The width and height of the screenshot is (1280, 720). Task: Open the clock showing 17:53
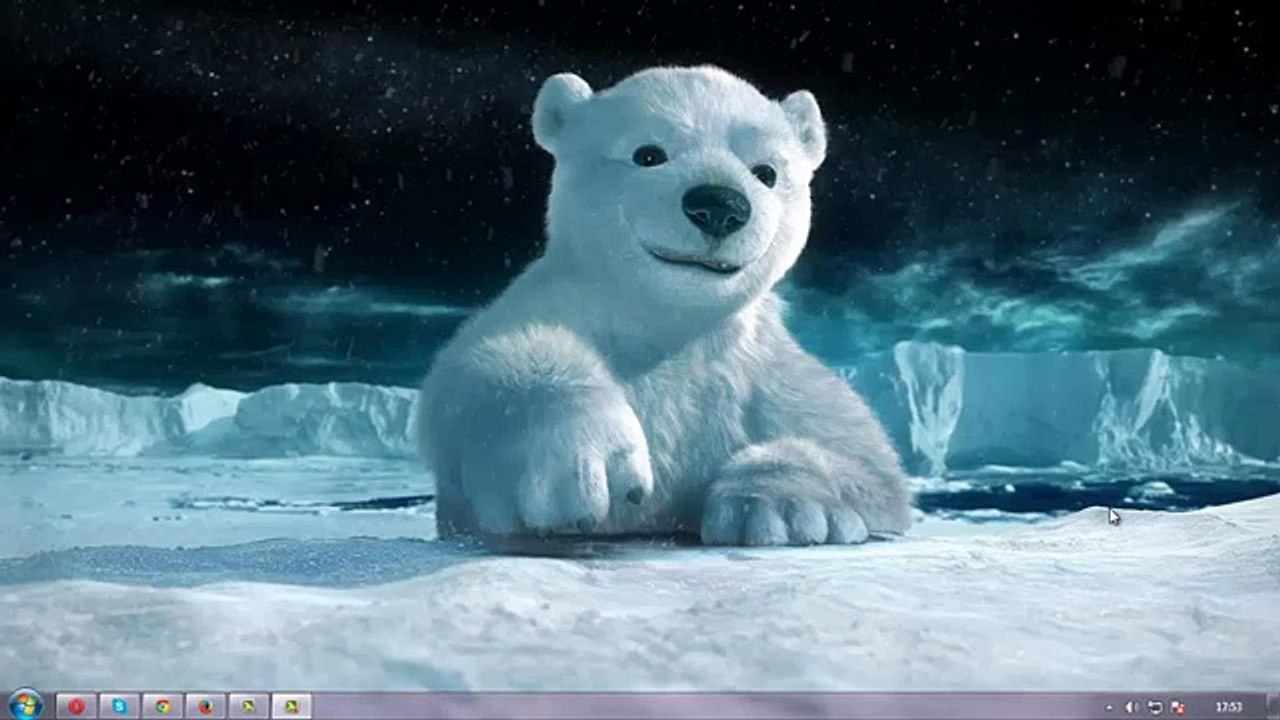pyautogui.click(x=1229, y=707)
